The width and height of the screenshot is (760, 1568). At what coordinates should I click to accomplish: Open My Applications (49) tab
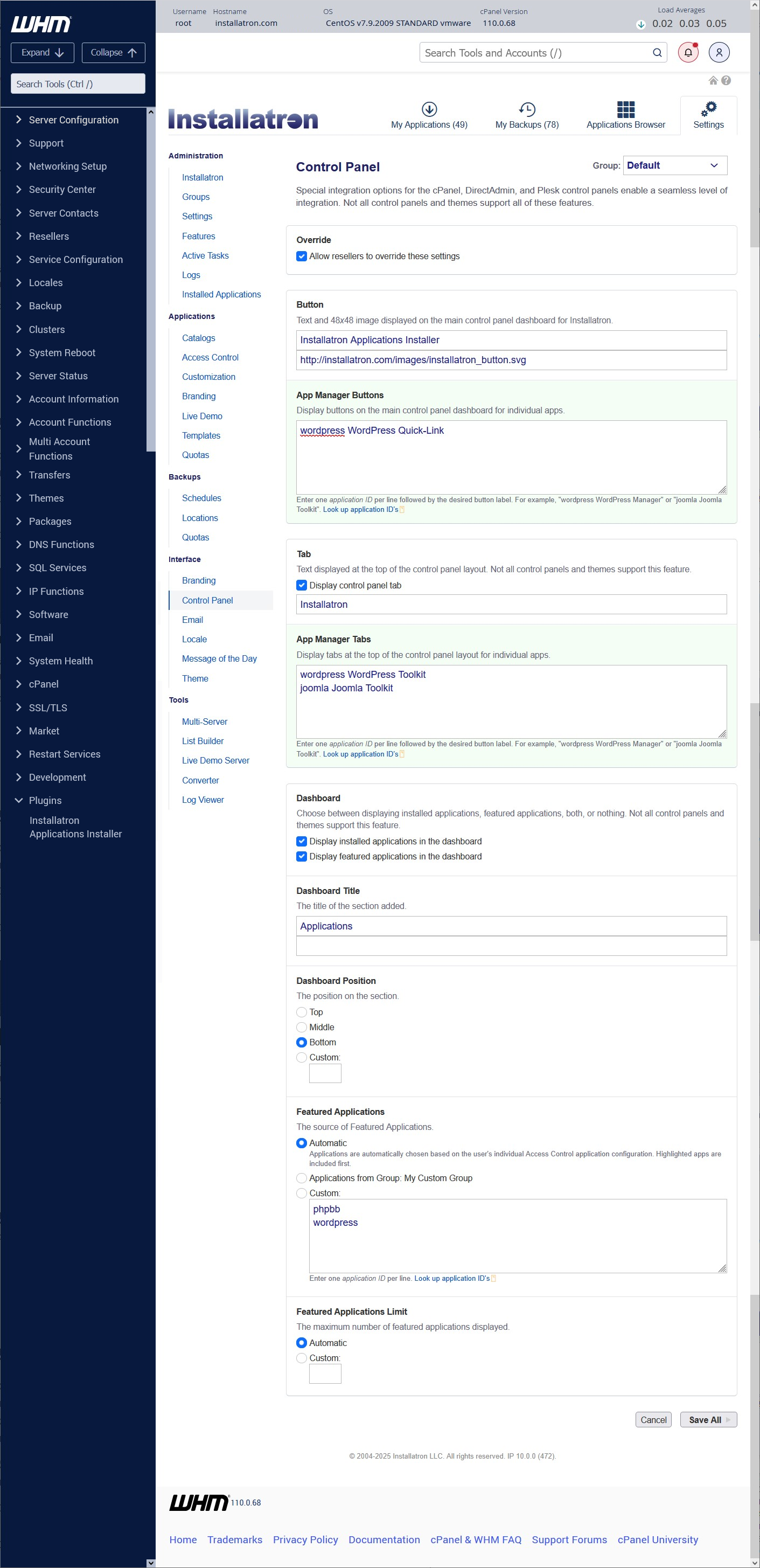[x=429, y=116]
